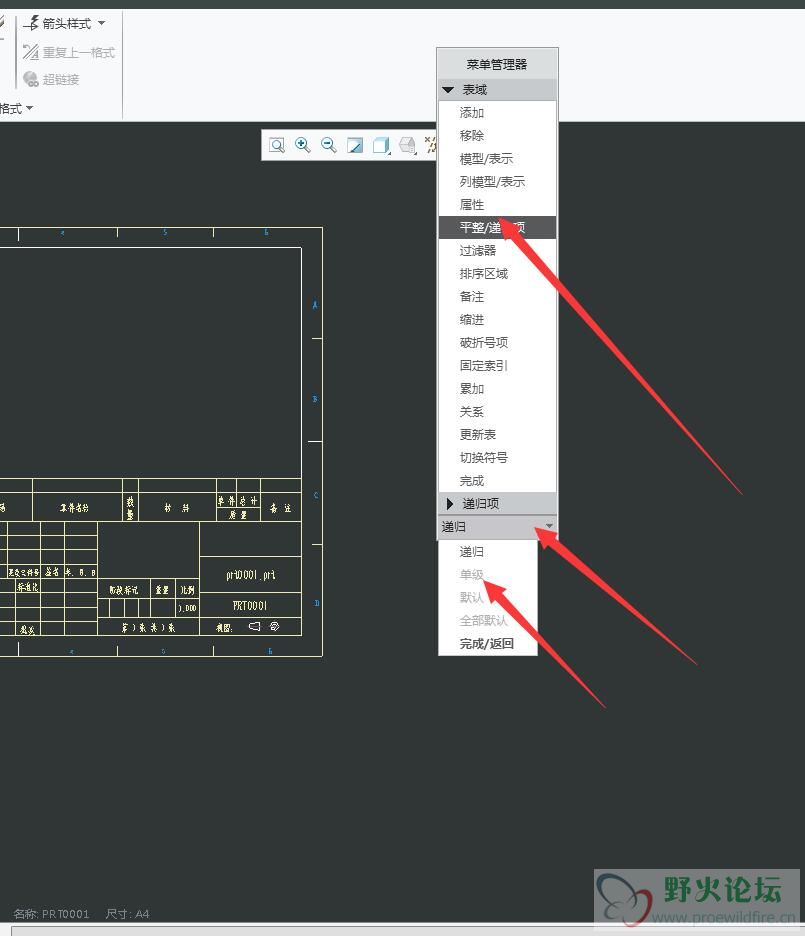Pick 单级 in the dropdown list
The height and width of the screenshot is (936, 805).
471,575
